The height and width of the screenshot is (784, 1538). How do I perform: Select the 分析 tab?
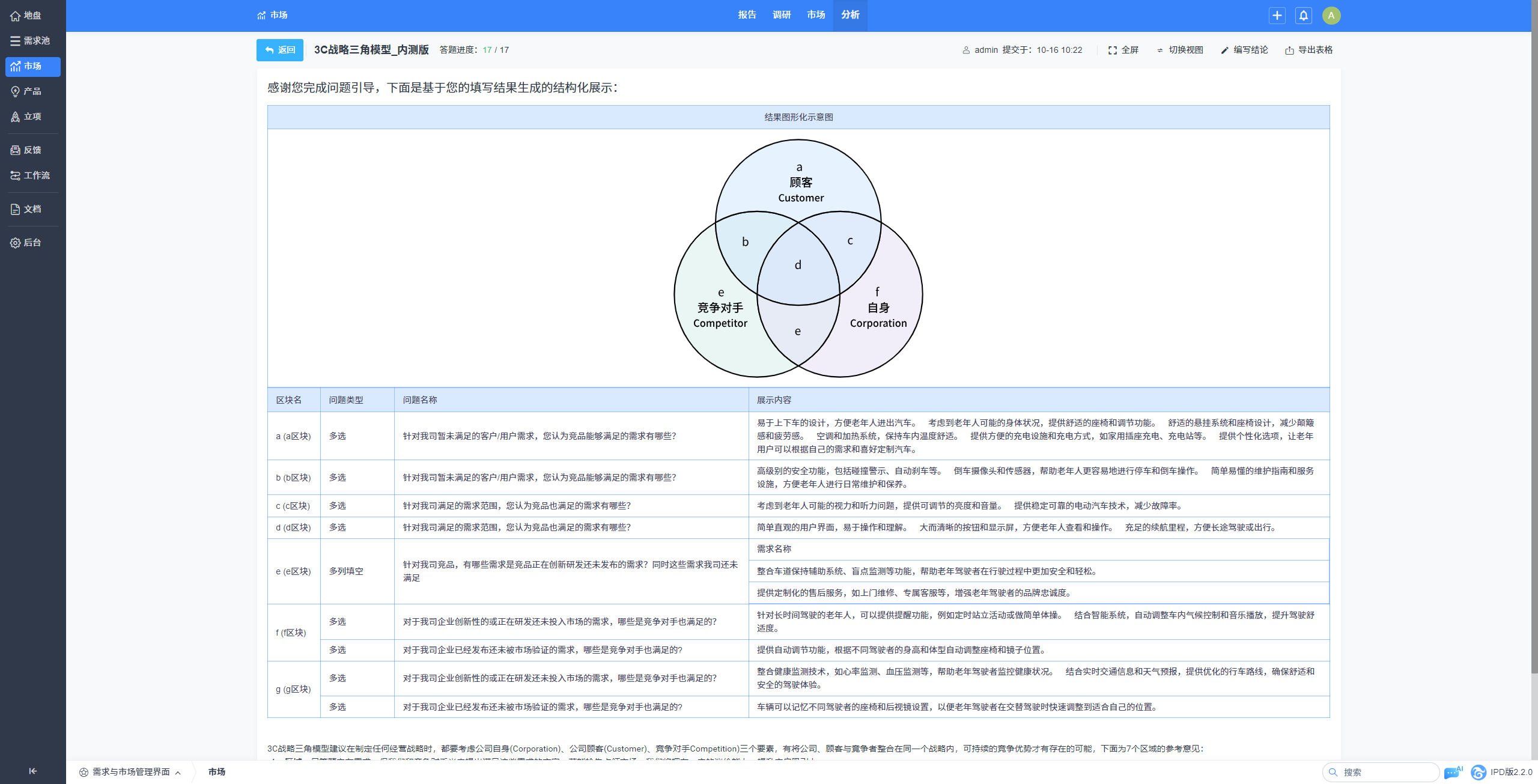point(850,15)
